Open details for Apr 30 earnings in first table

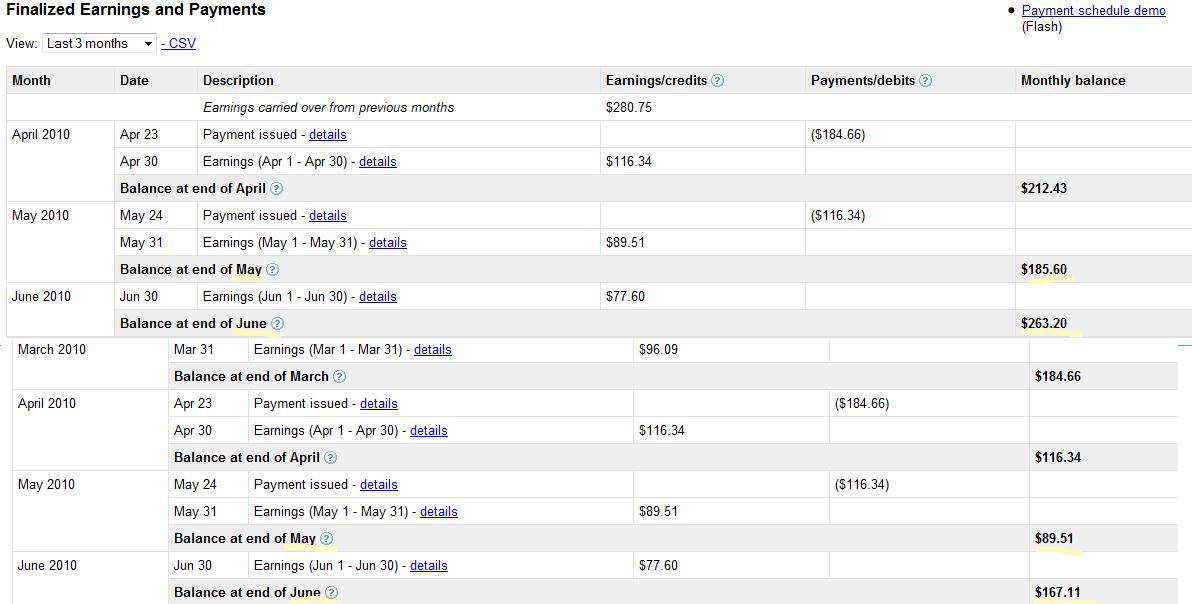tap(378, 162)
